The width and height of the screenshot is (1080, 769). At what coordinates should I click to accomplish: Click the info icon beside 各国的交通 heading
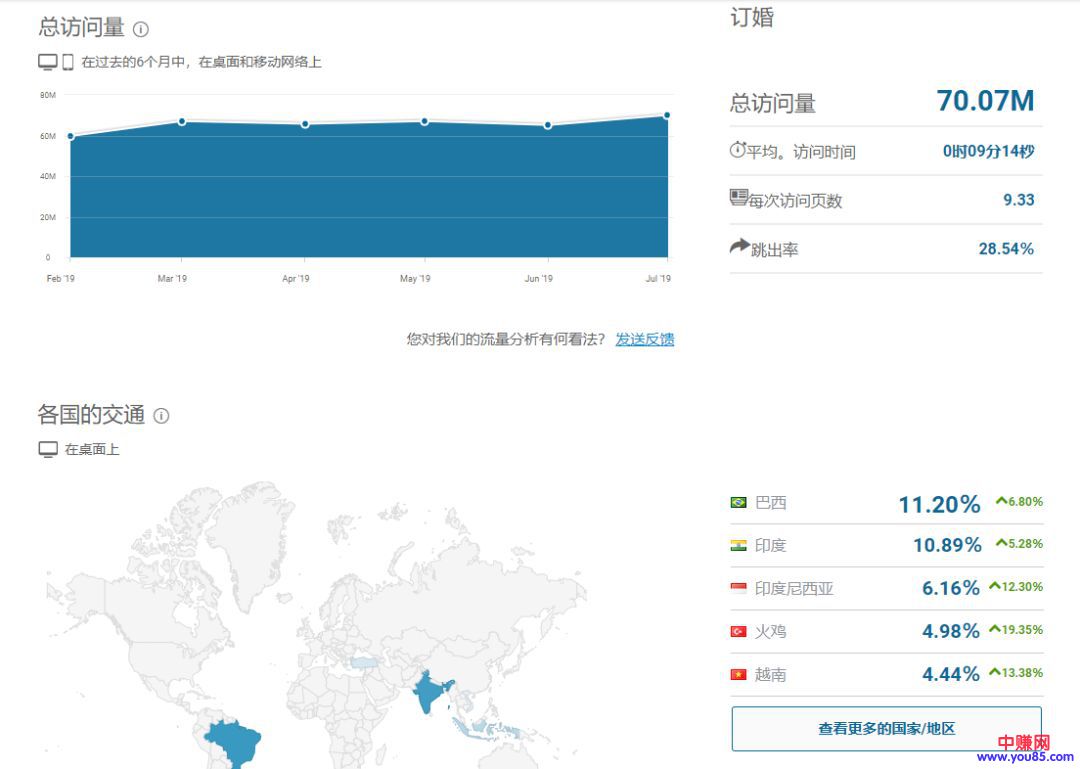[x=161, y=416]
